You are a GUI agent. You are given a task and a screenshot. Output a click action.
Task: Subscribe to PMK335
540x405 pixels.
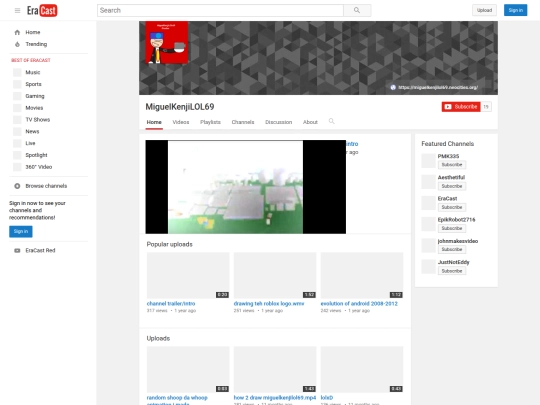452,165
